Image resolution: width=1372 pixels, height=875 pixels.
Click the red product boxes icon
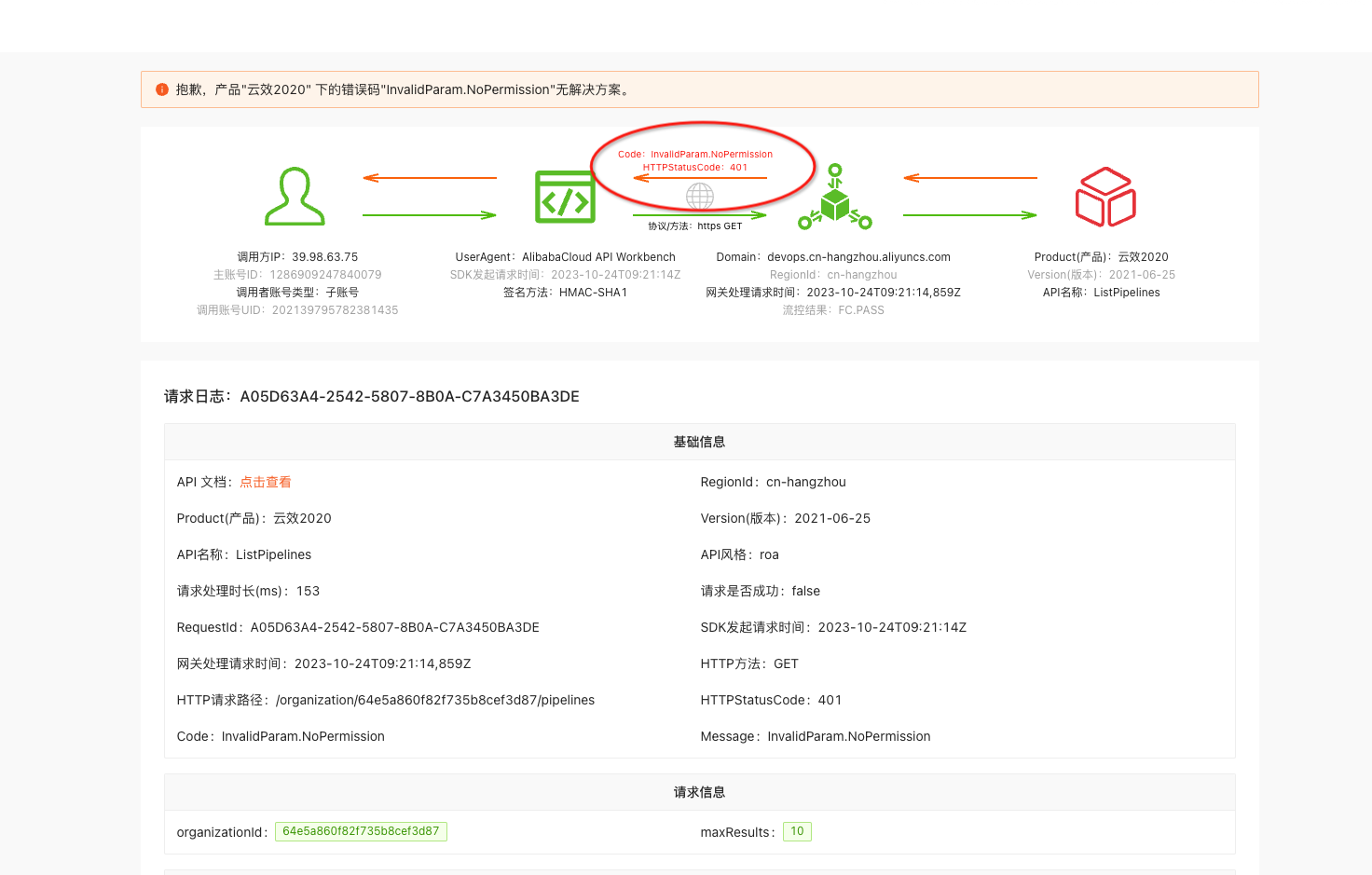pos(1105,197)
